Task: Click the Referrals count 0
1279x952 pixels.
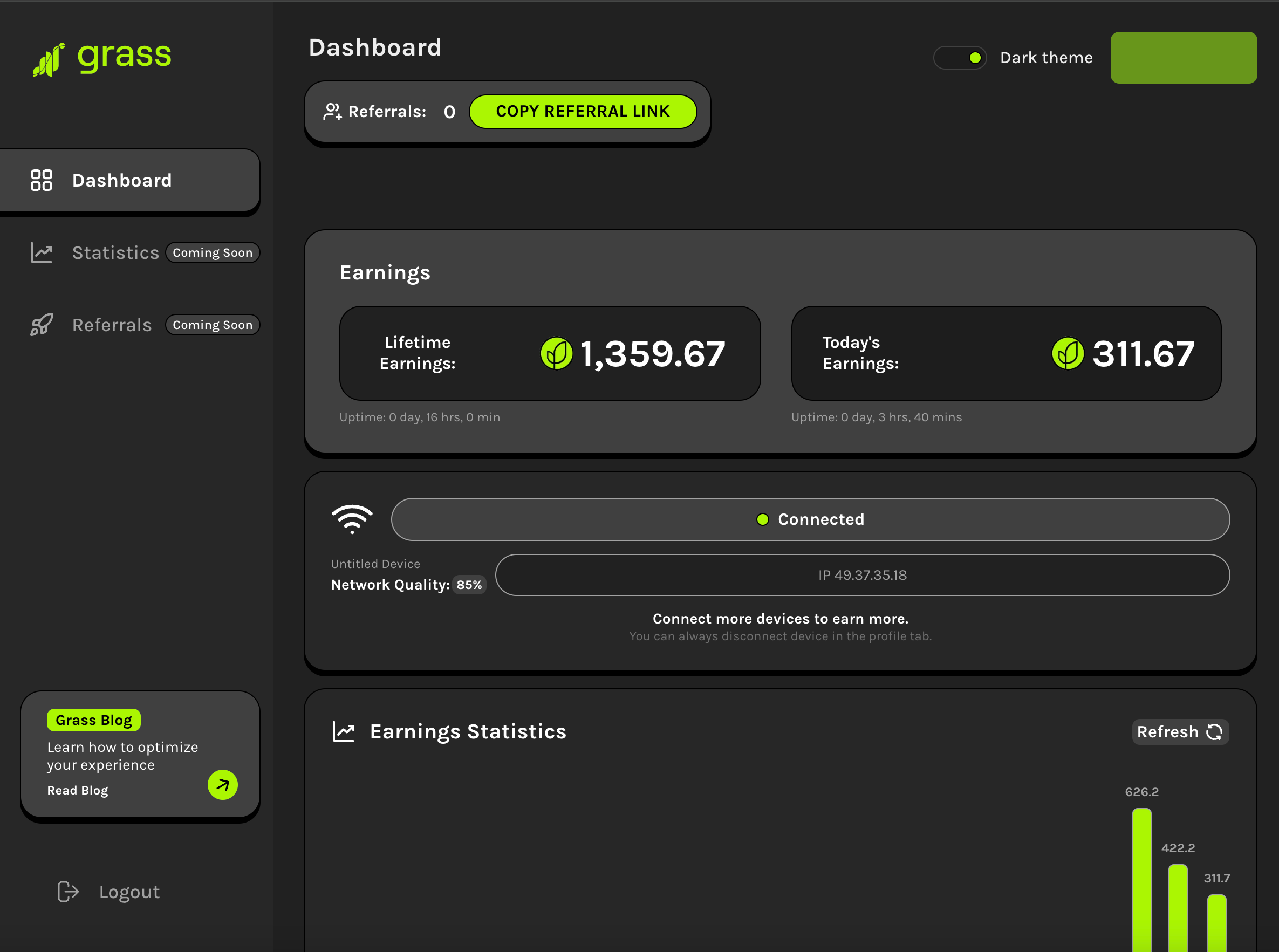Action: point(449,112)
